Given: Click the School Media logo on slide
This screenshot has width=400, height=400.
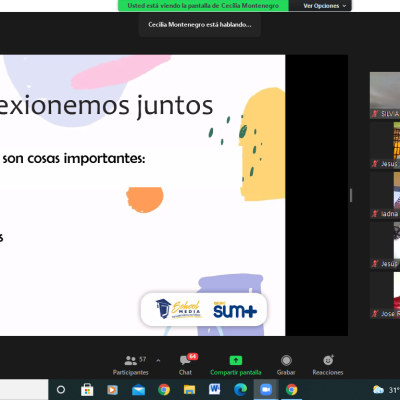Looking at the screenshot, I should click(179, 309).
